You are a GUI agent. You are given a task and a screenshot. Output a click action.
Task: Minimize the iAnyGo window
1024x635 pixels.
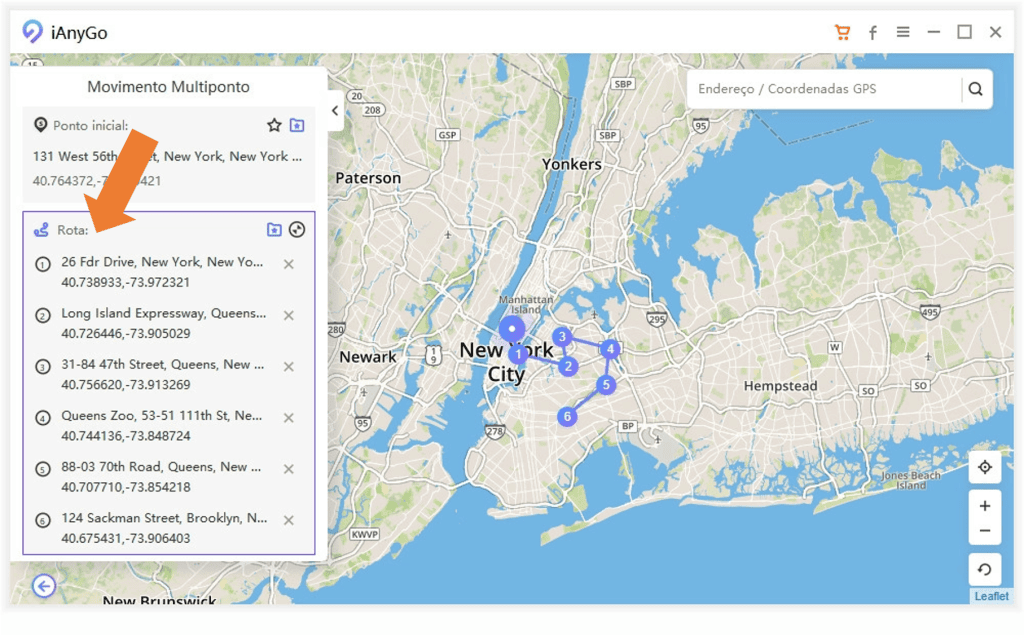(934, 31)
